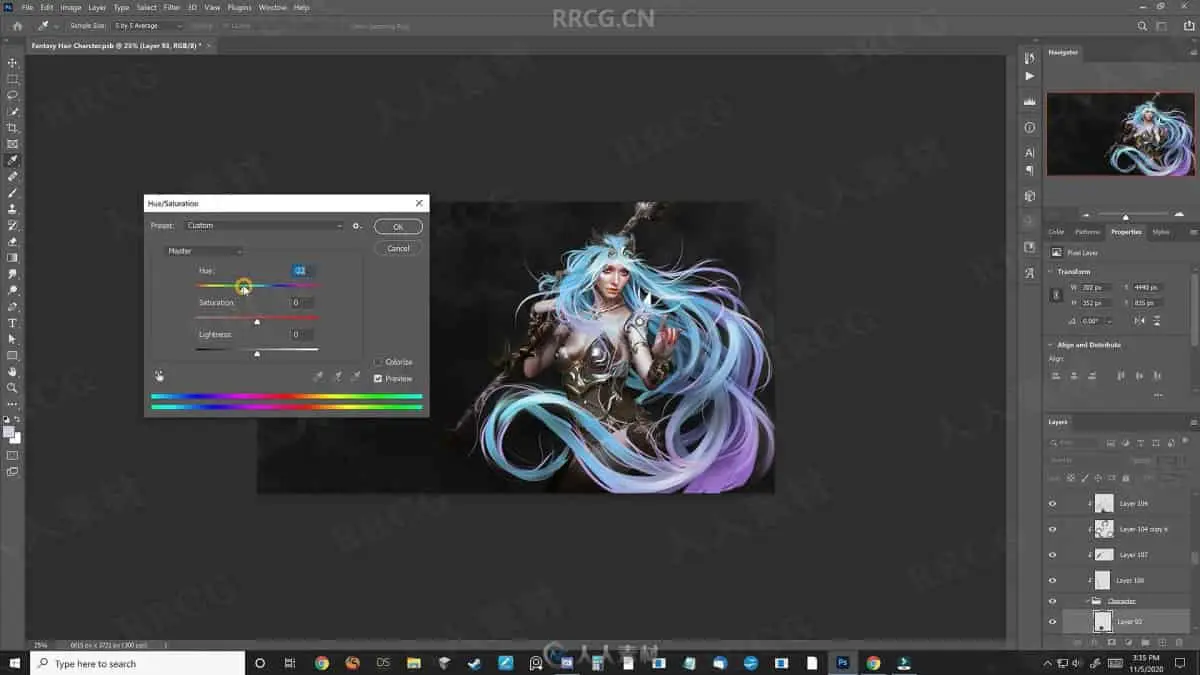1200x675 pixels.
Task: Select the Horizontal Type tool
Action: 12,323
